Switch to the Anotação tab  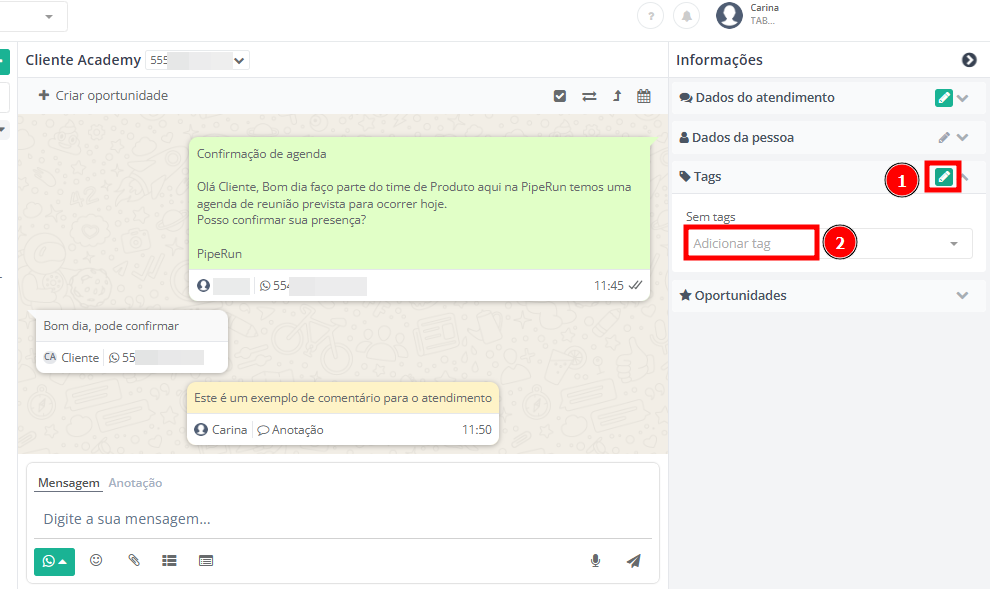click(135, 483)
